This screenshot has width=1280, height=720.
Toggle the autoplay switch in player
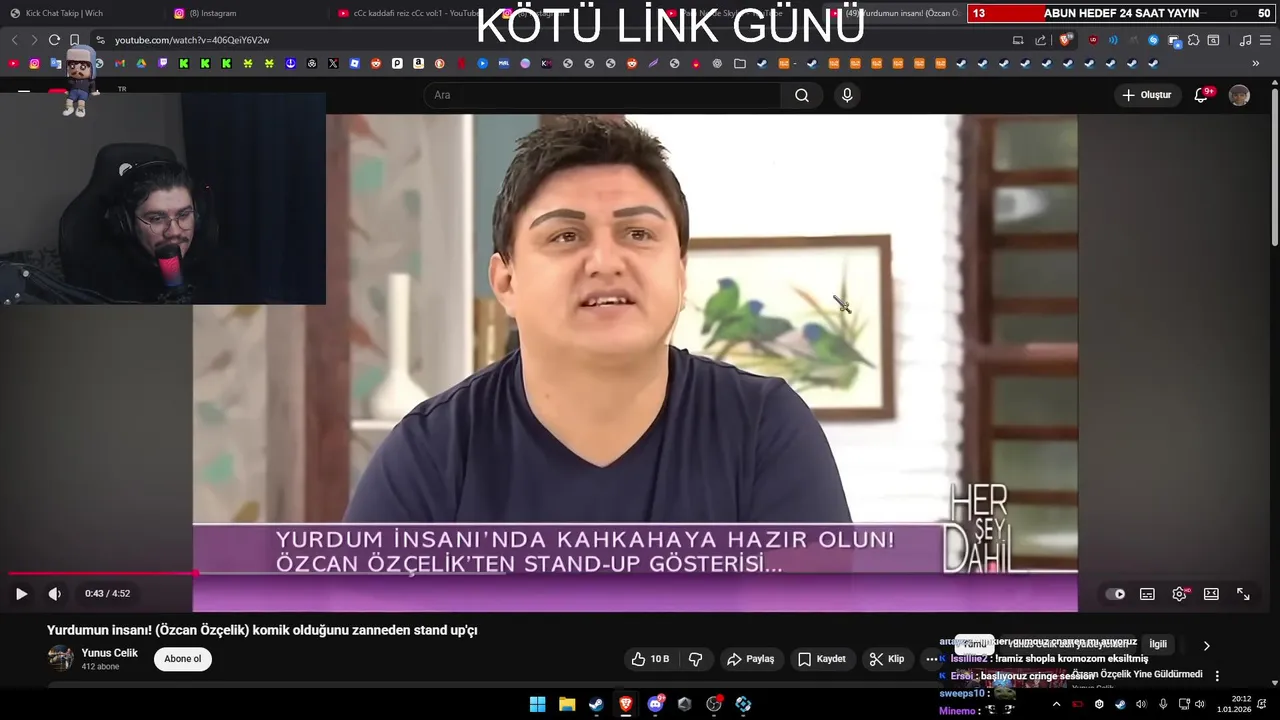pos(1115,594)
